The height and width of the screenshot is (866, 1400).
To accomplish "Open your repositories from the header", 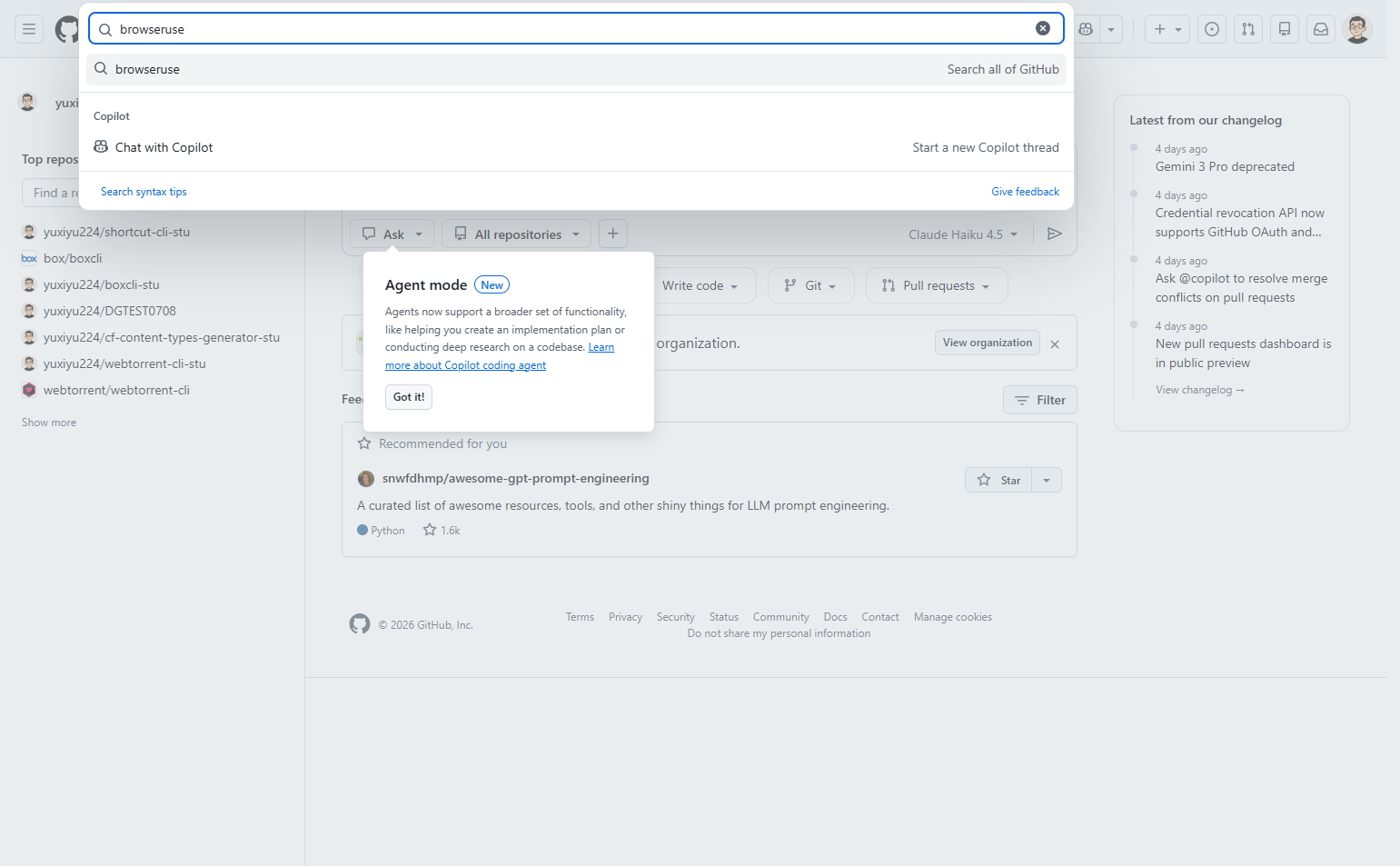I will pos(1285,29).
